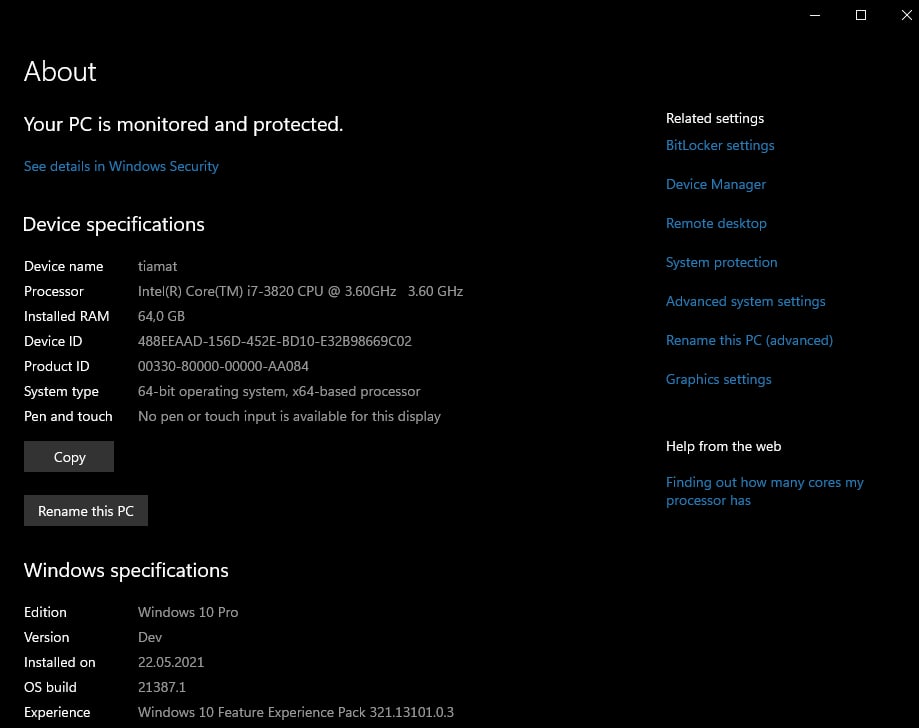Maximize the Settings window
The width and height of the screenshot is (919, 728).
[x=860, y=15]
